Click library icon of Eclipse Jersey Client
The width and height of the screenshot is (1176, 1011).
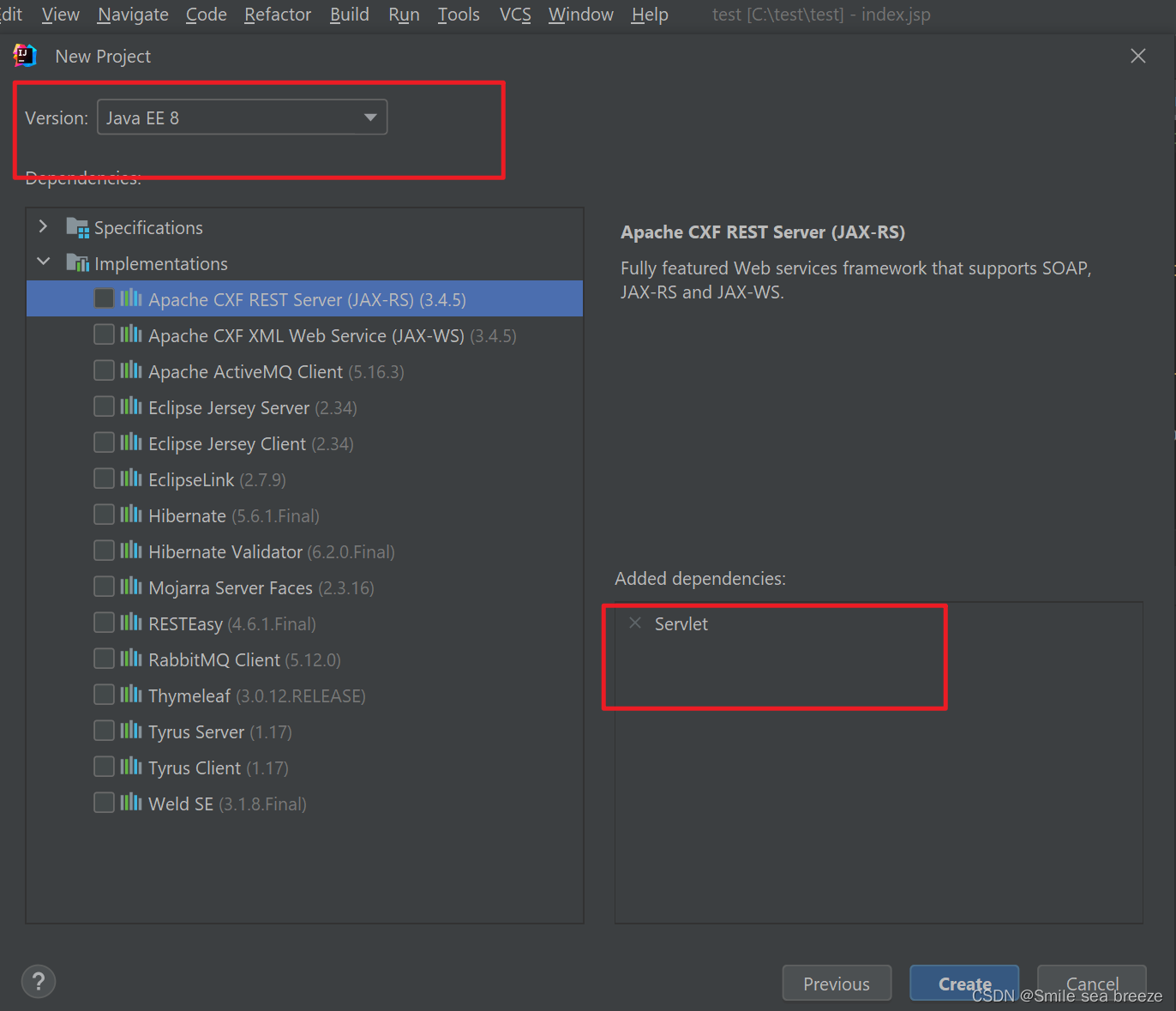pos(131,442)
